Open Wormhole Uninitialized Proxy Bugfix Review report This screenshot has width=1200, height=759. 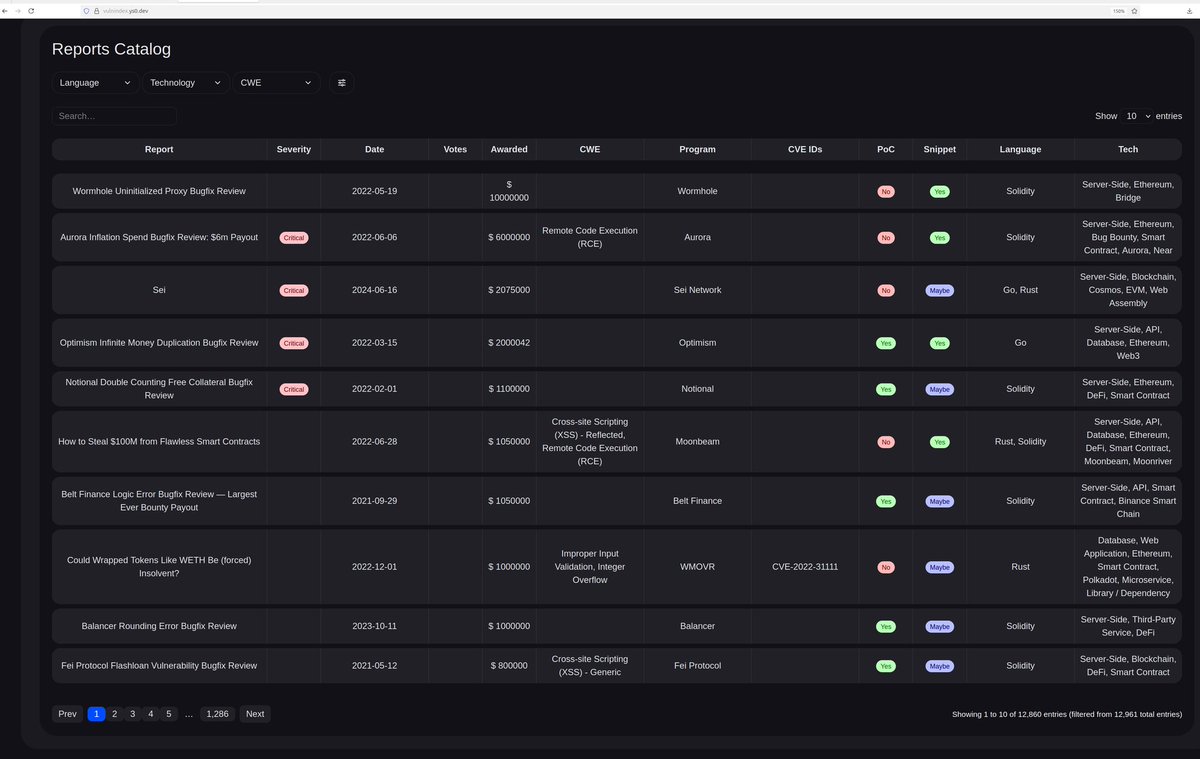pos(159,191)
